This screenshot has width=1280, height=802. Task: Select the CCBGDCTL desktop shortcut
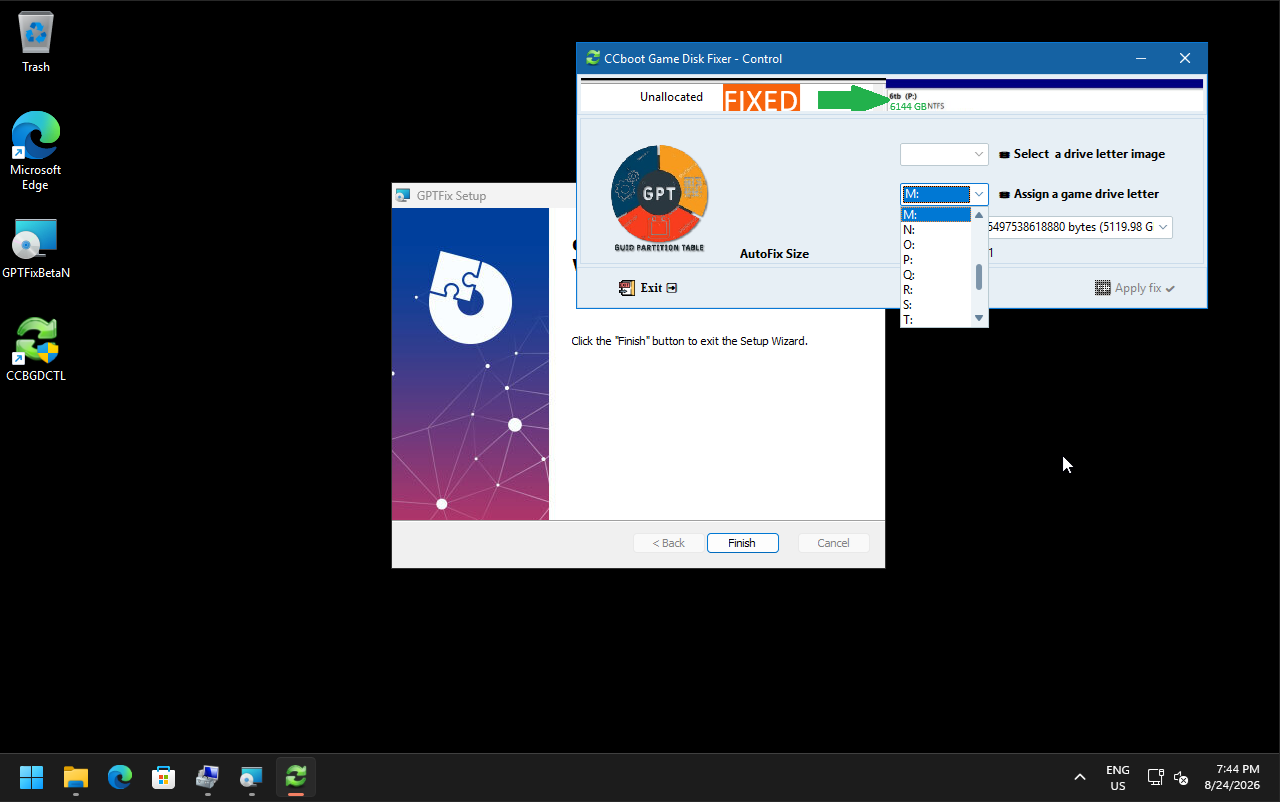pos(36,350)
